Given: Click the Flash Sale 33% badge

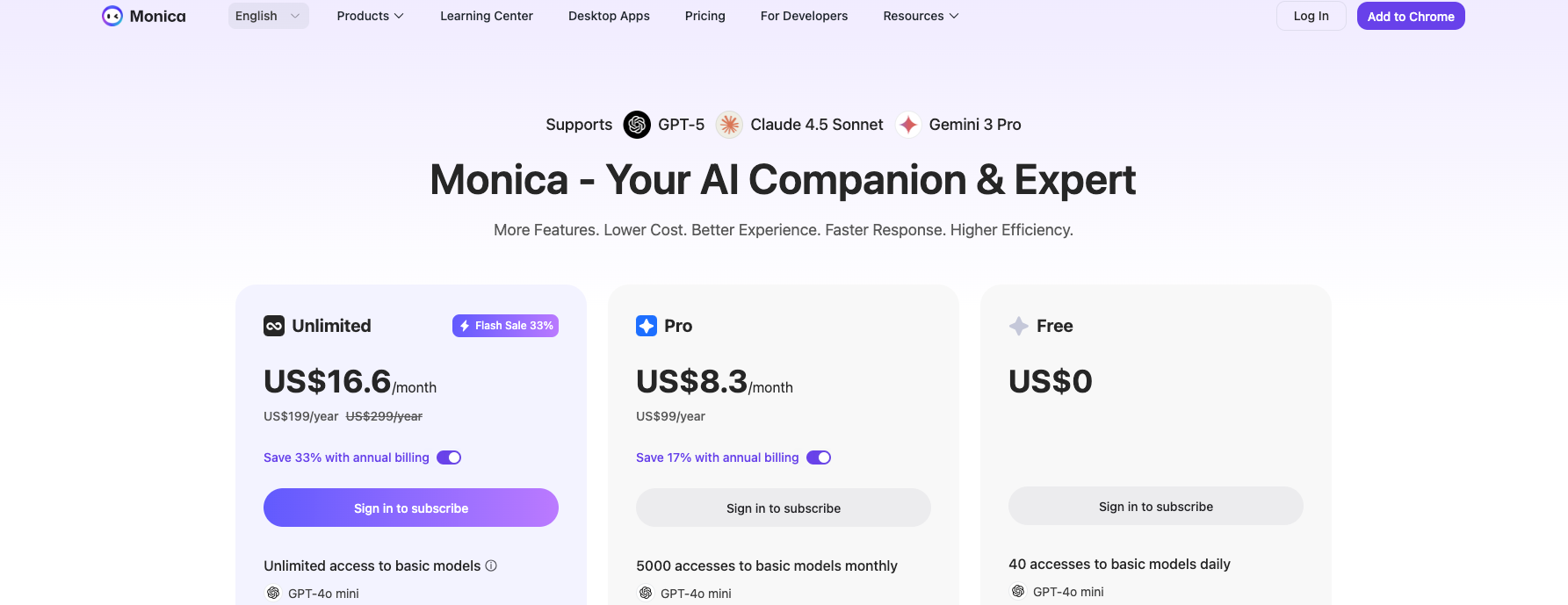Looking at the screenshot, I should pos(506,326).
